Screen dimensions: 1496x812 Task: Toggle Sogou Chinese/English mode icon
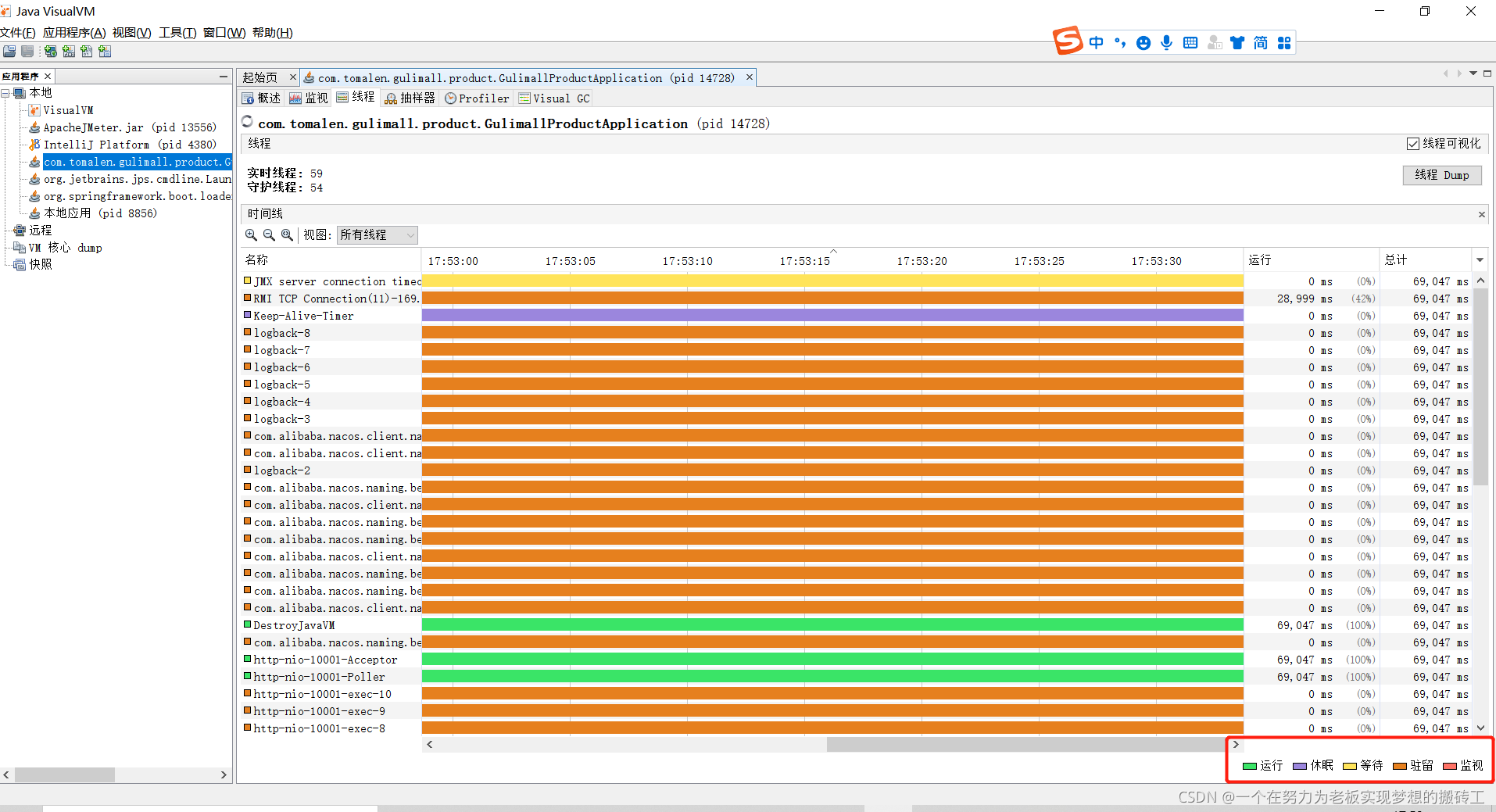tap(1097, 43)
